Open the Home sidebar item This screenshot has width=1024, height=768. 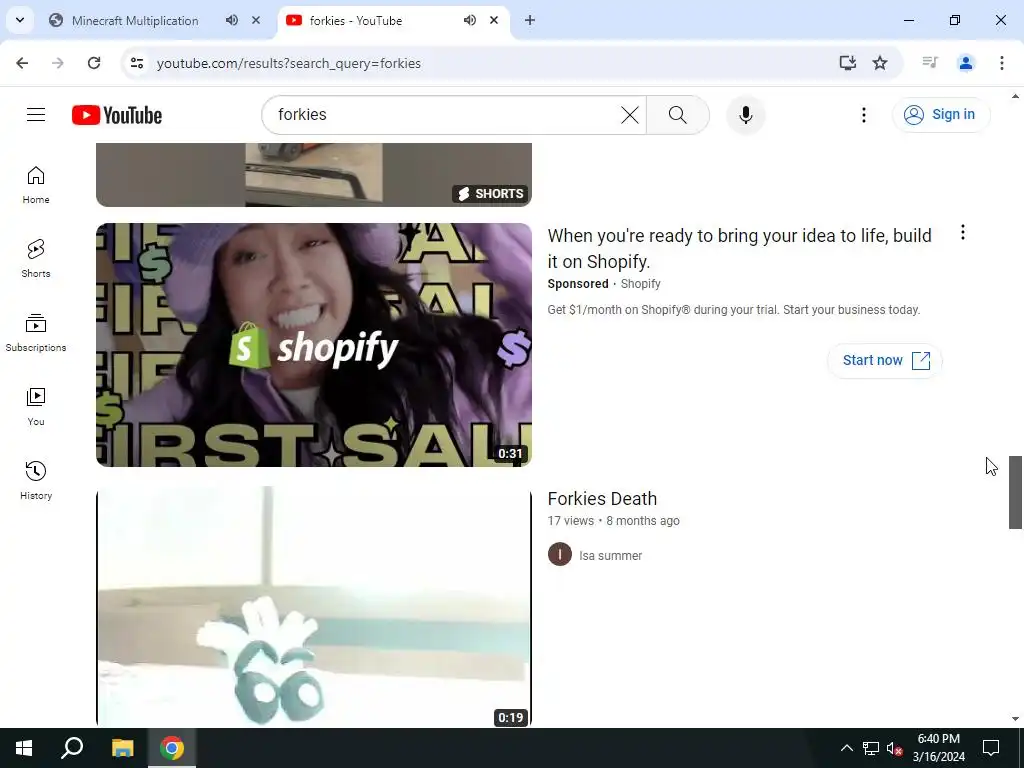point(36,185)
